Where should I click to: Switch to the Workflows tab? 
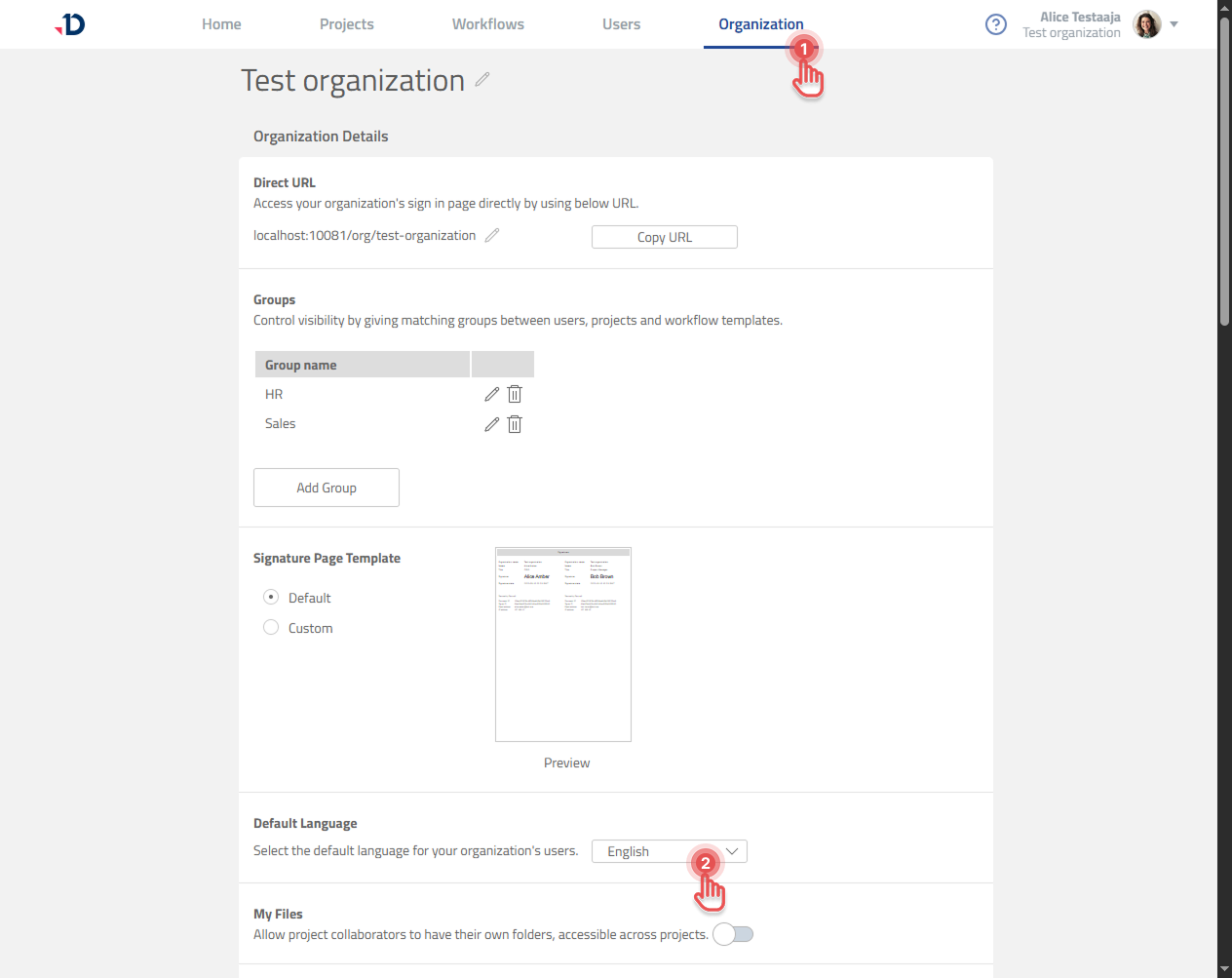pos(487,24)
